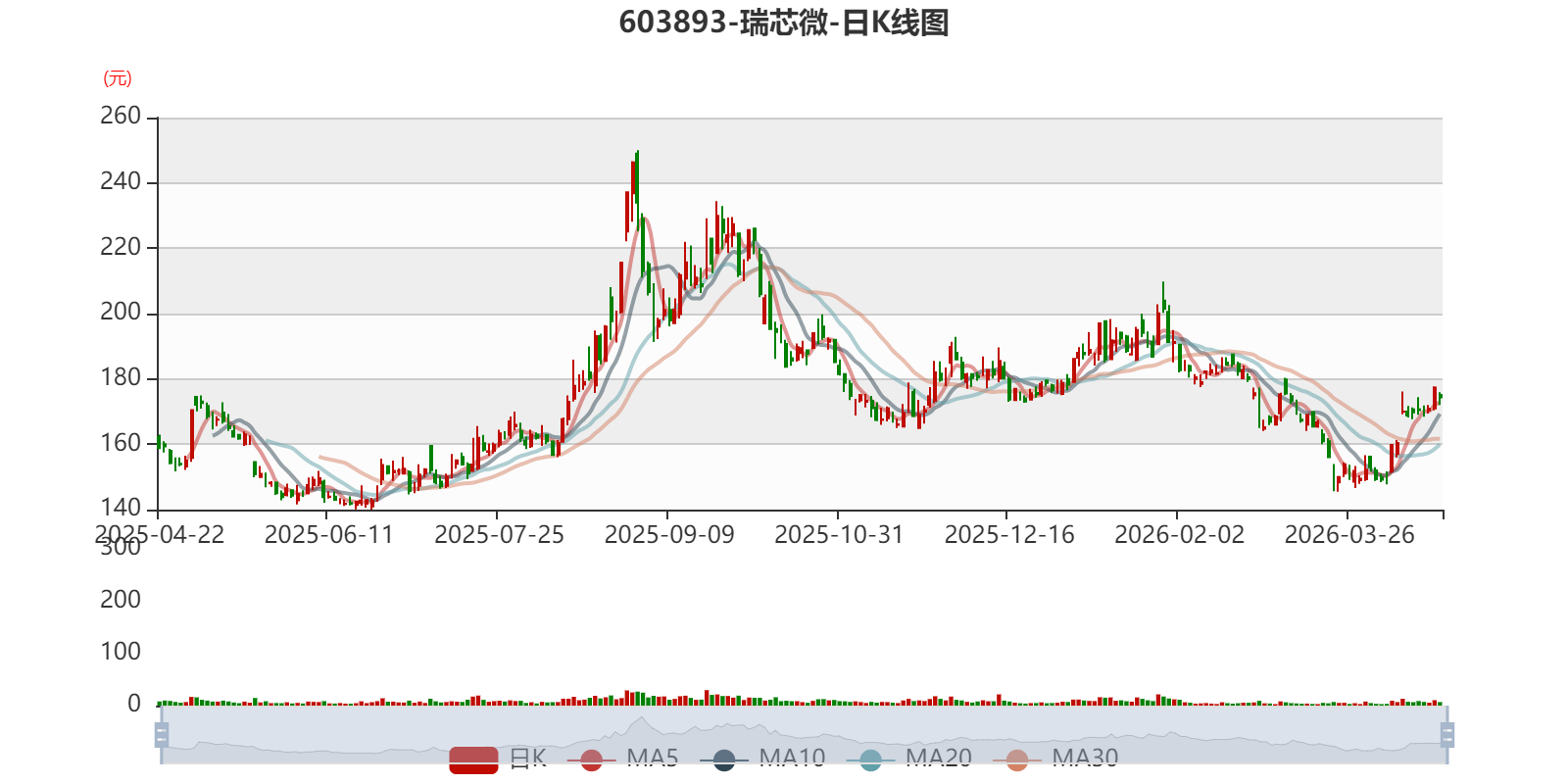
Task: Click the zoom slider overview track
Action: coord(804,734)
